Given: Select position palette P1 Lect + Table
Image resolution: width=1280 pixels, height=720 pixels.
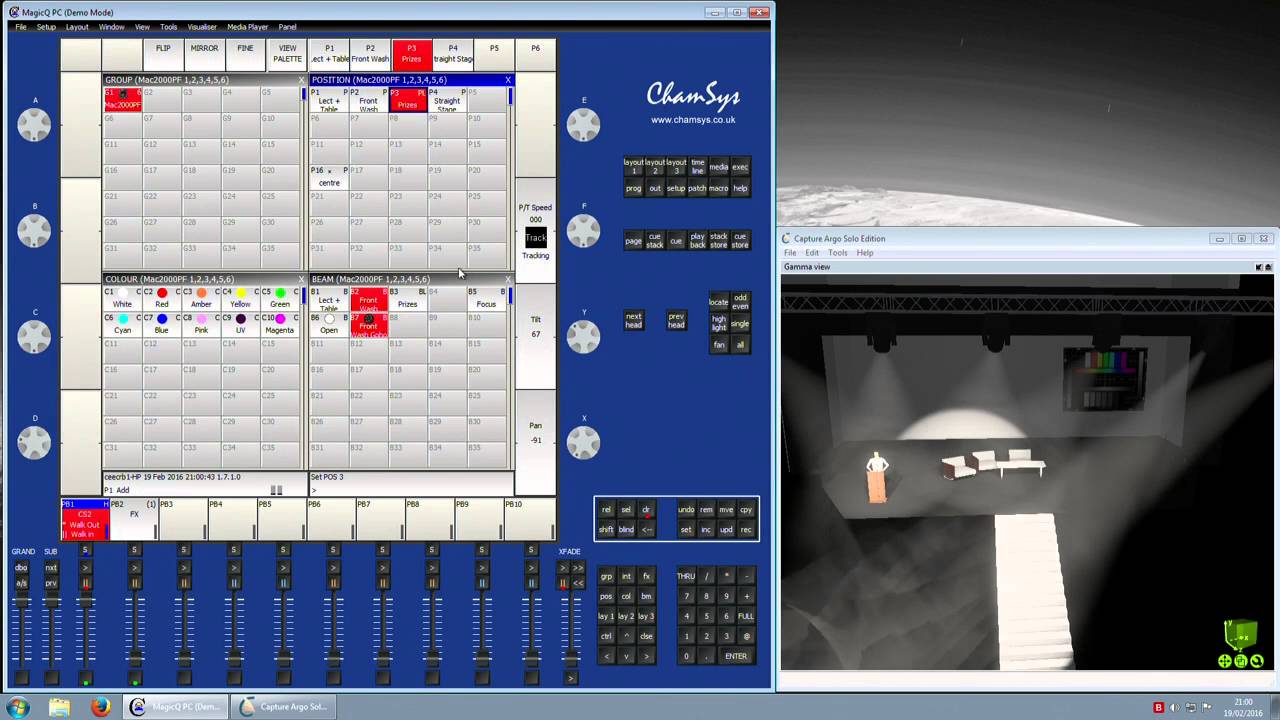Looking at the screenshot, I should pyautogui.click(x=329, y=100).
